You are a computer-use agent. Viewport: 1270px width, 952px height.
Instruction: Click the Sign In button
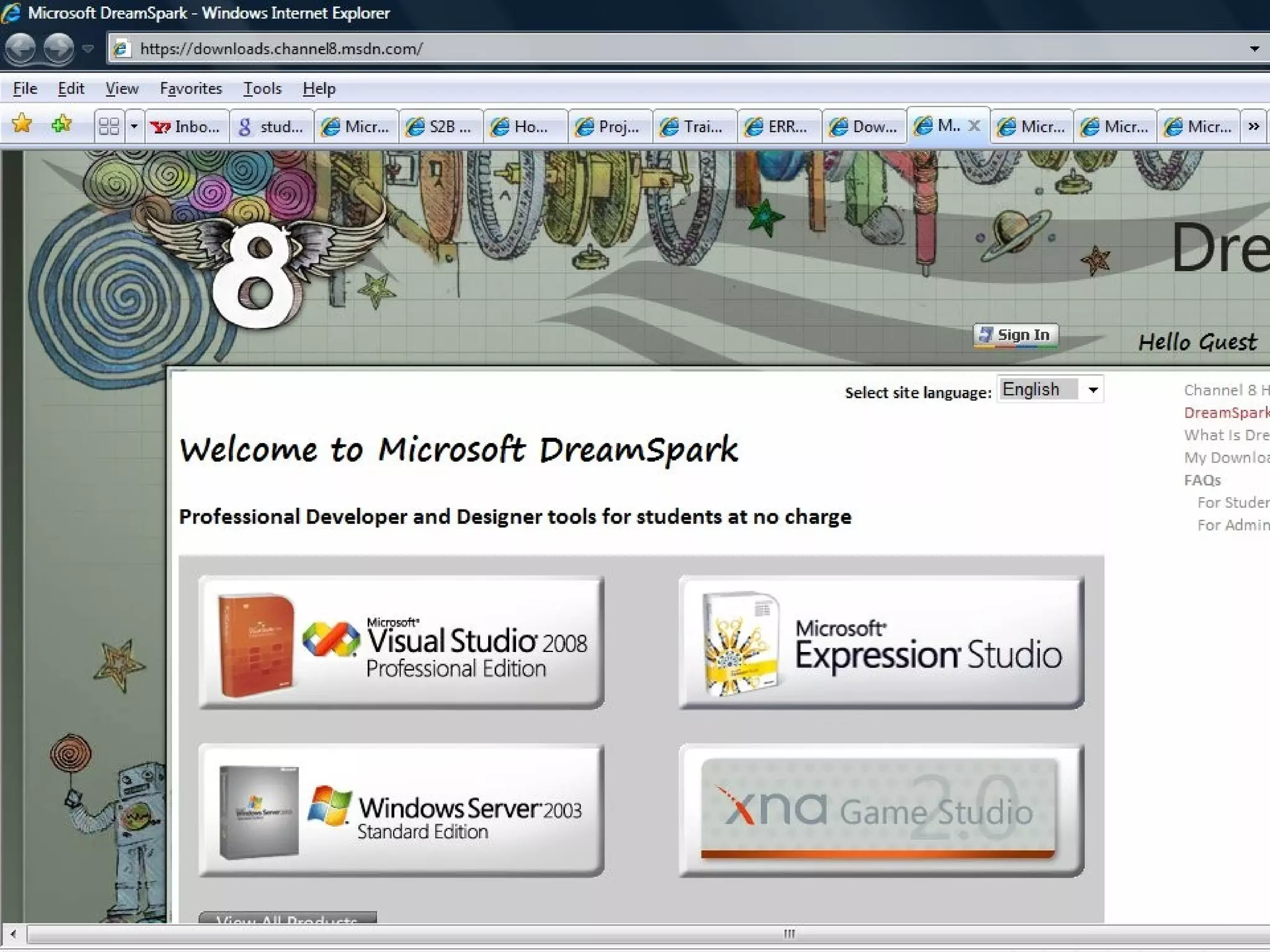pos(1015,335)
